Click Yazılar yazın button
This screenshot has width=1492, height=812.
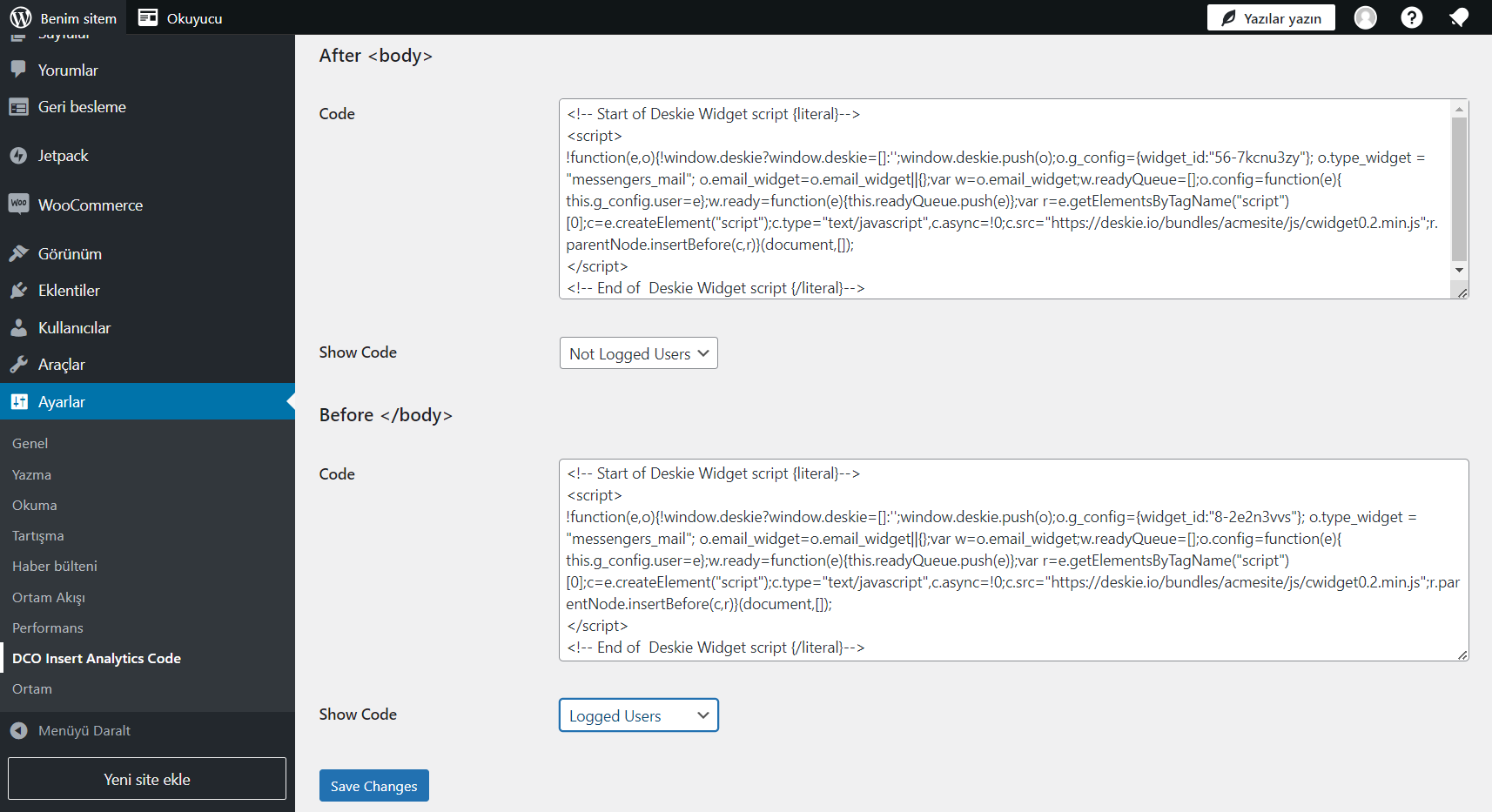coord(1271,17)
